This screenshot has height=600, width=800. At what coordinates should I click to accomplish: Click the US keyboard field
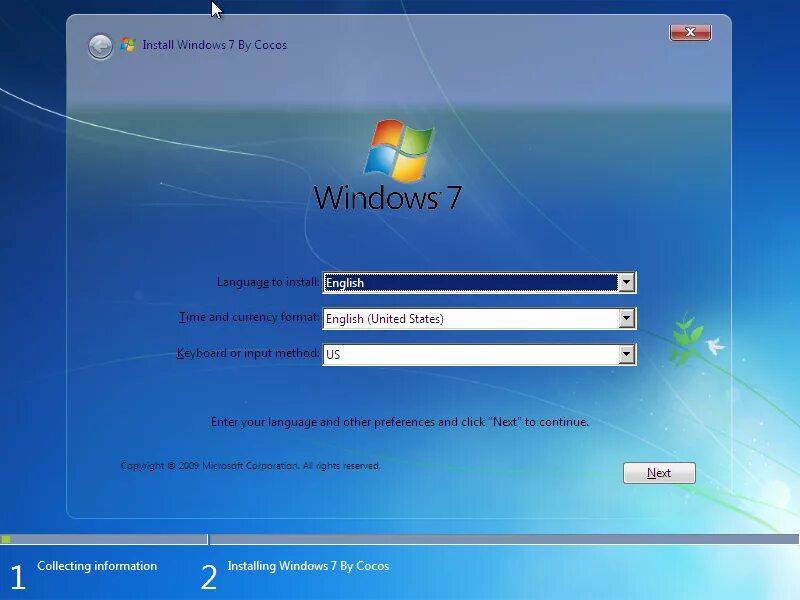tap(479, 354)
